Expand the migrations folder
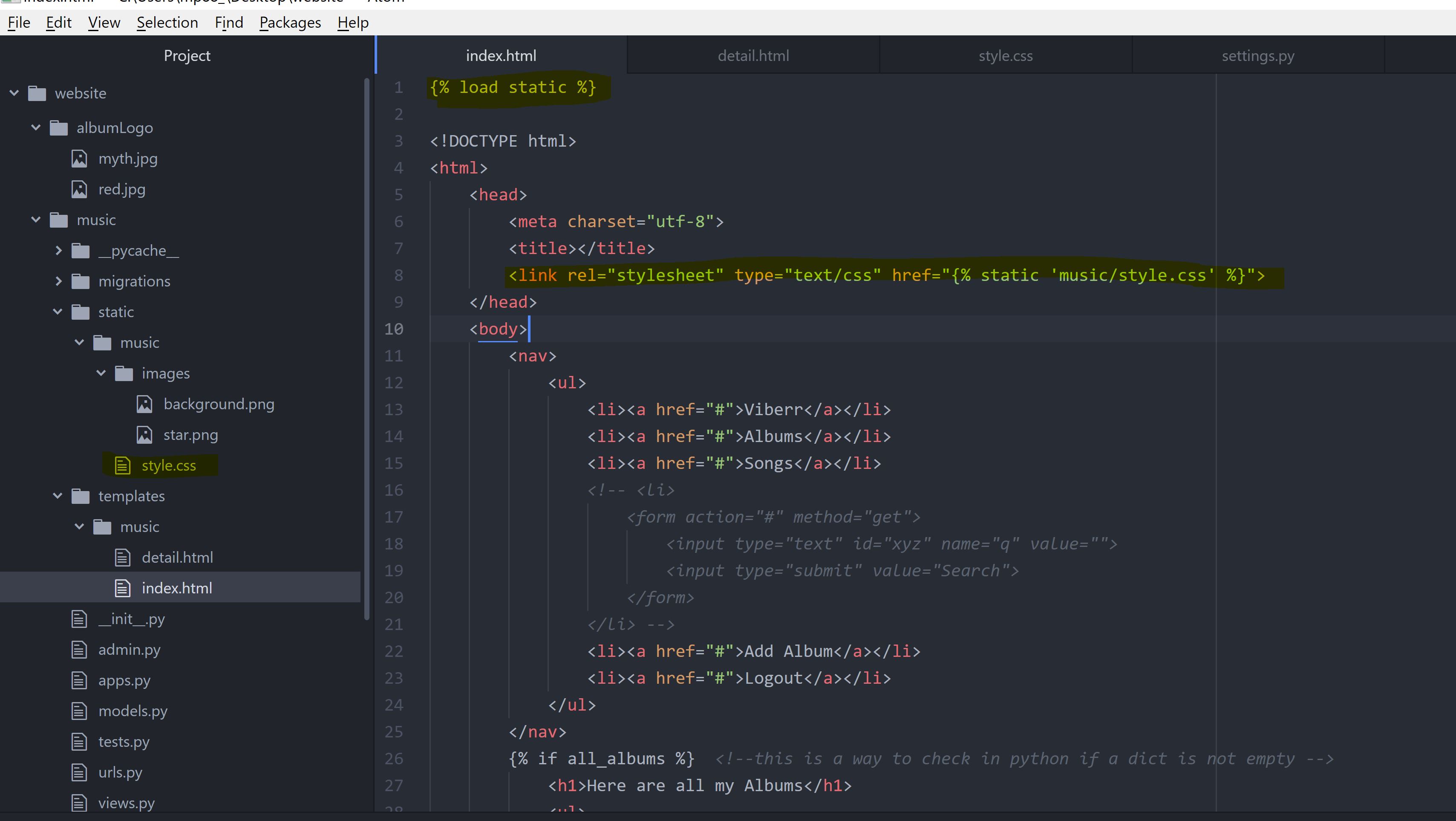This screenshot has height=821, width=1456. coord(58,281)
